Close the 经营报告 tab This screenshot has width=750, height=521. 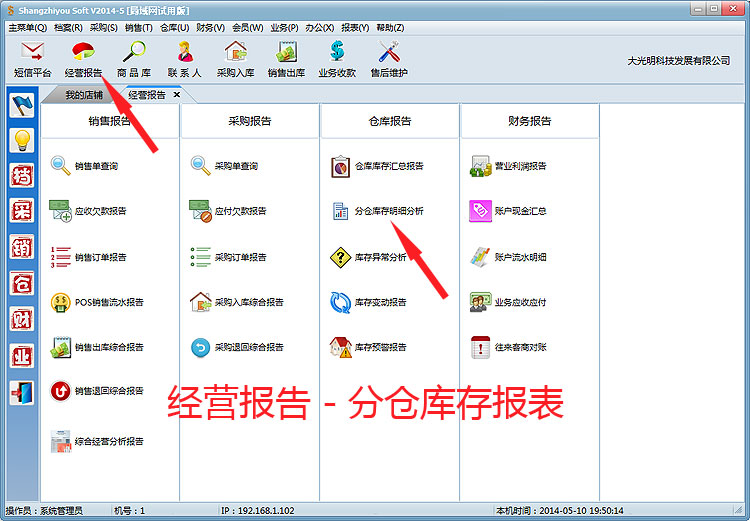click(177, 95)
